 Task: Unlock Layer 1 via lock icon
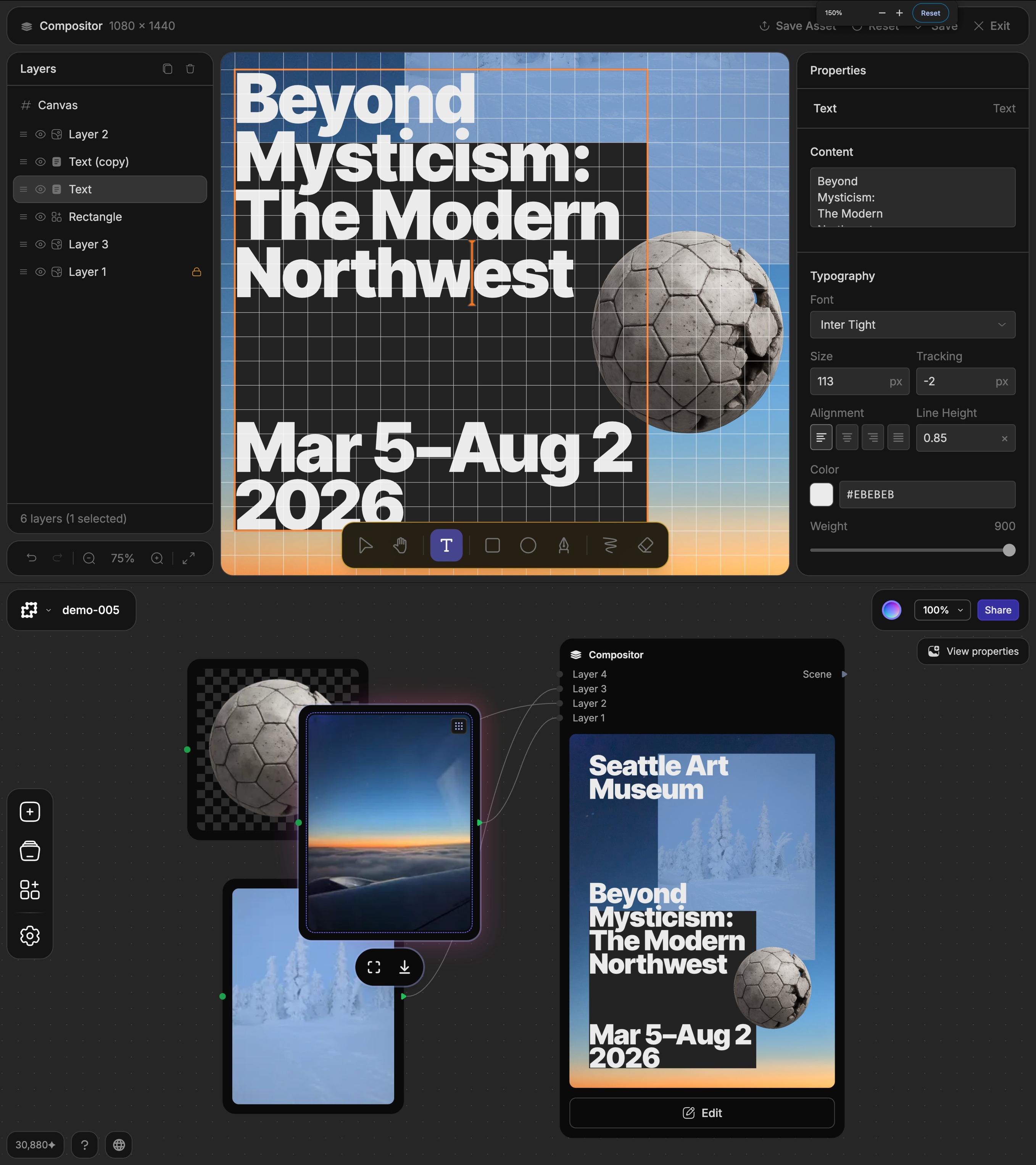(x=197, y=272)
